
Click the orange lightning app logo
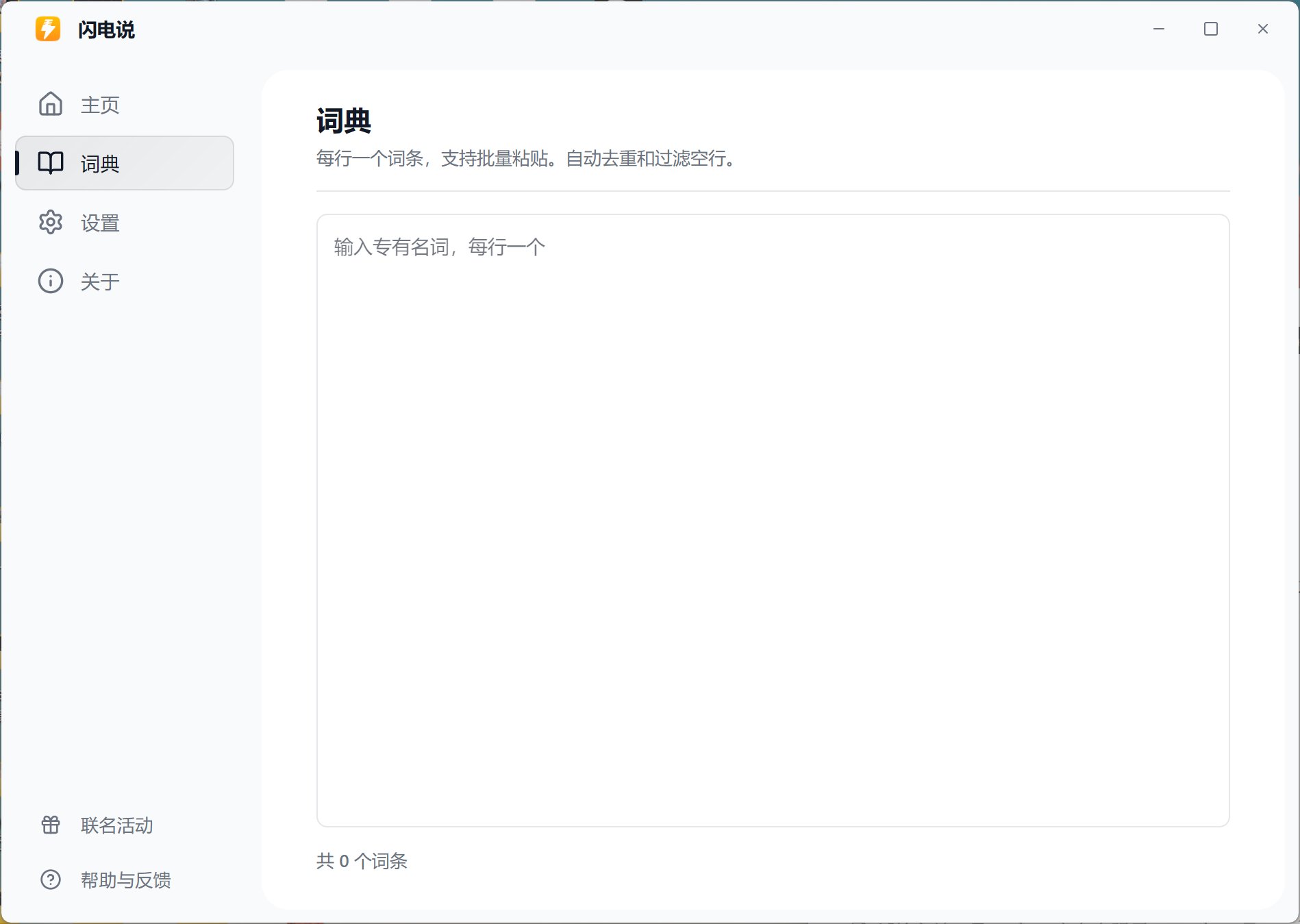[x=48, y=29]
